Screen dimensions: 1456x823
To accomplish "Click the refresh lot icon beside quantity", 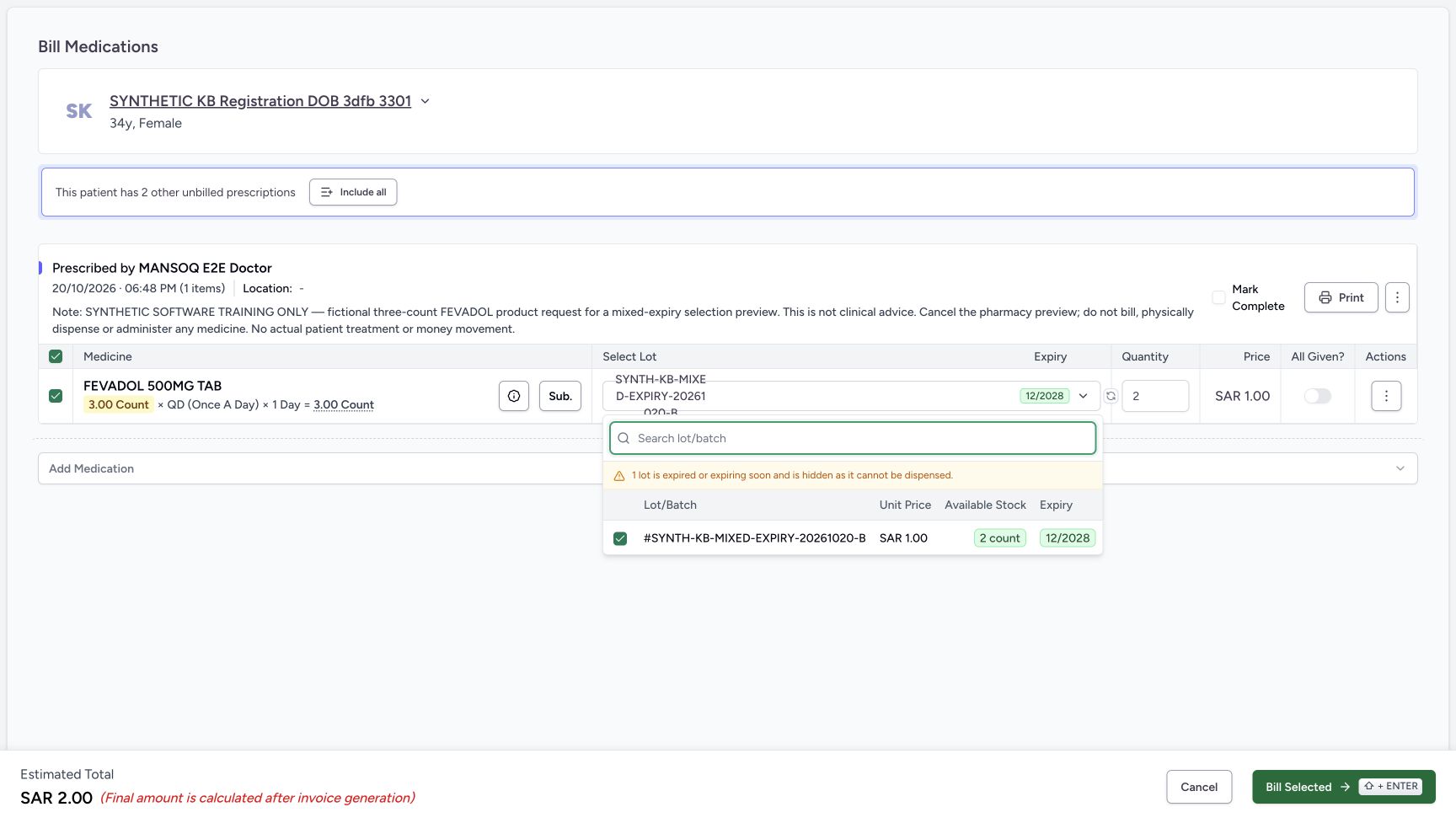I will tap(1111, 396).
